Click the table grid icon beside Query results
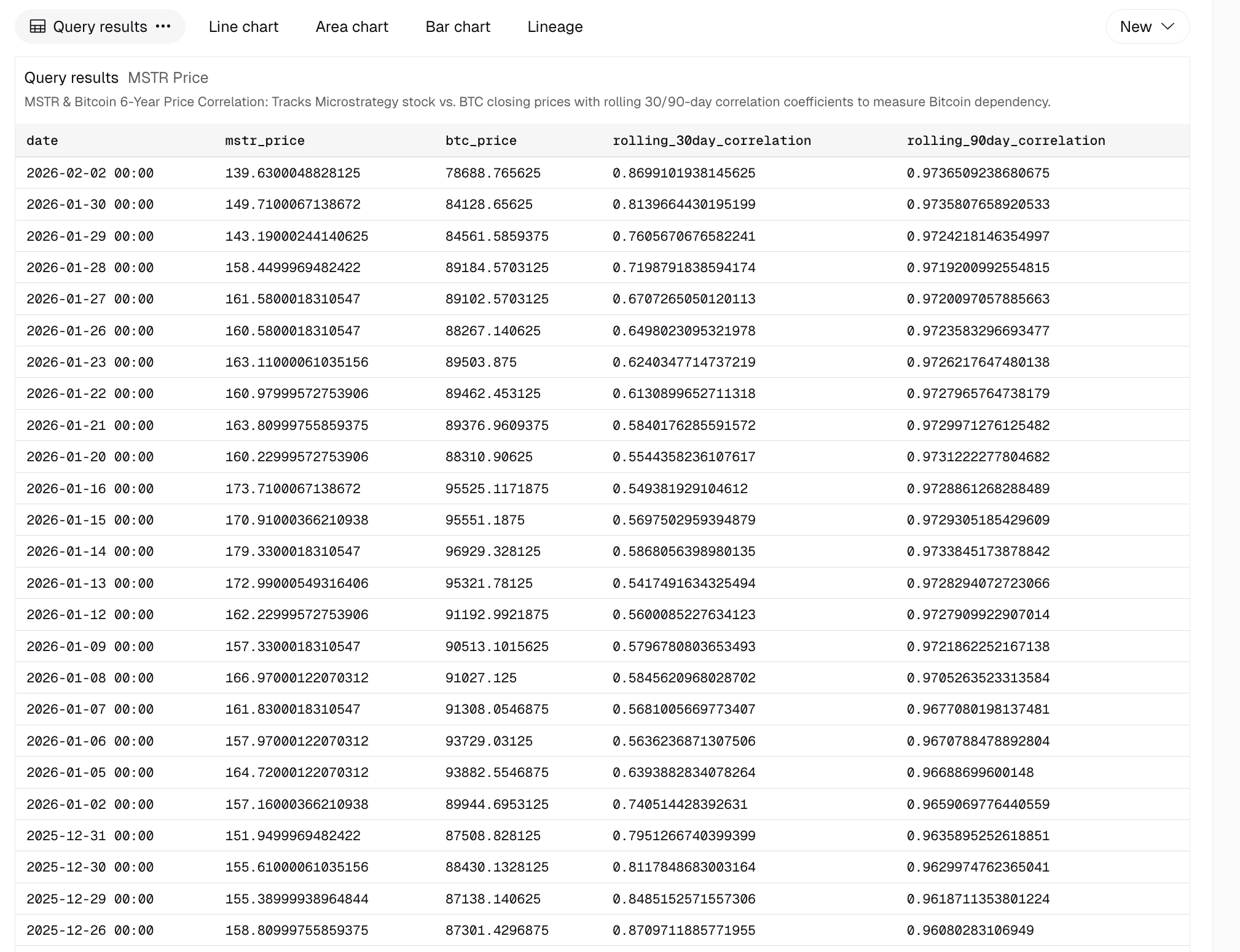The width and height of the screenshot is (1240, 952). (x=38, y=26)
